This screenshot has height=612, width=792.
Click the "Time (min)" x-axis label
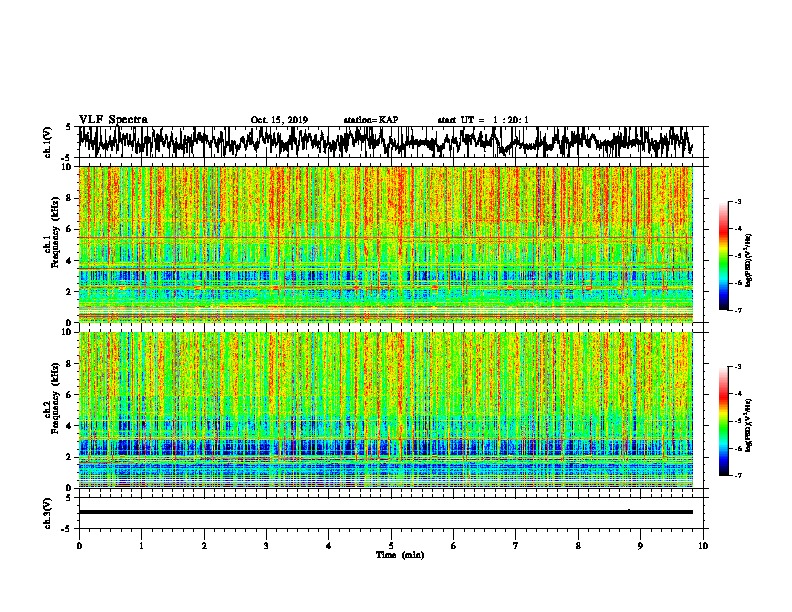pyautogui.click(x=400, y=555)
